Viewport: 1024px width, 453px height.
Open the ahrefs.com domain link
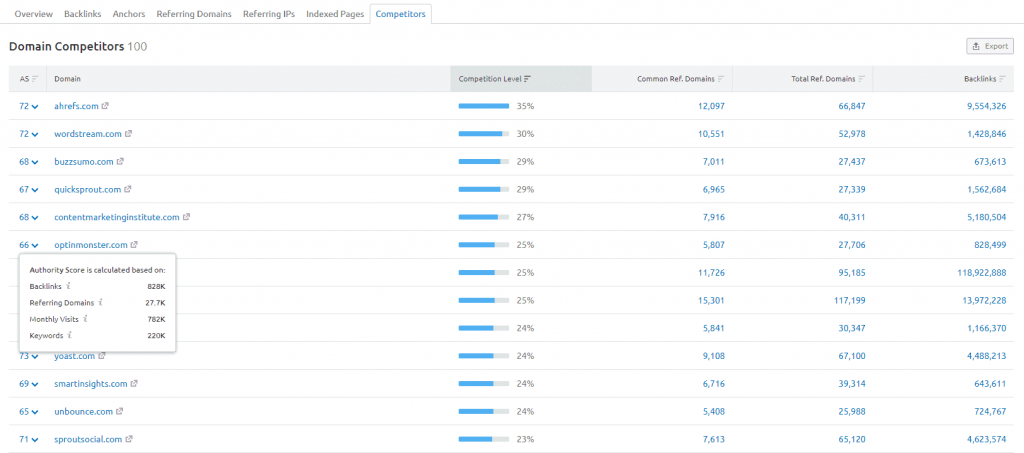pos(76,106)
